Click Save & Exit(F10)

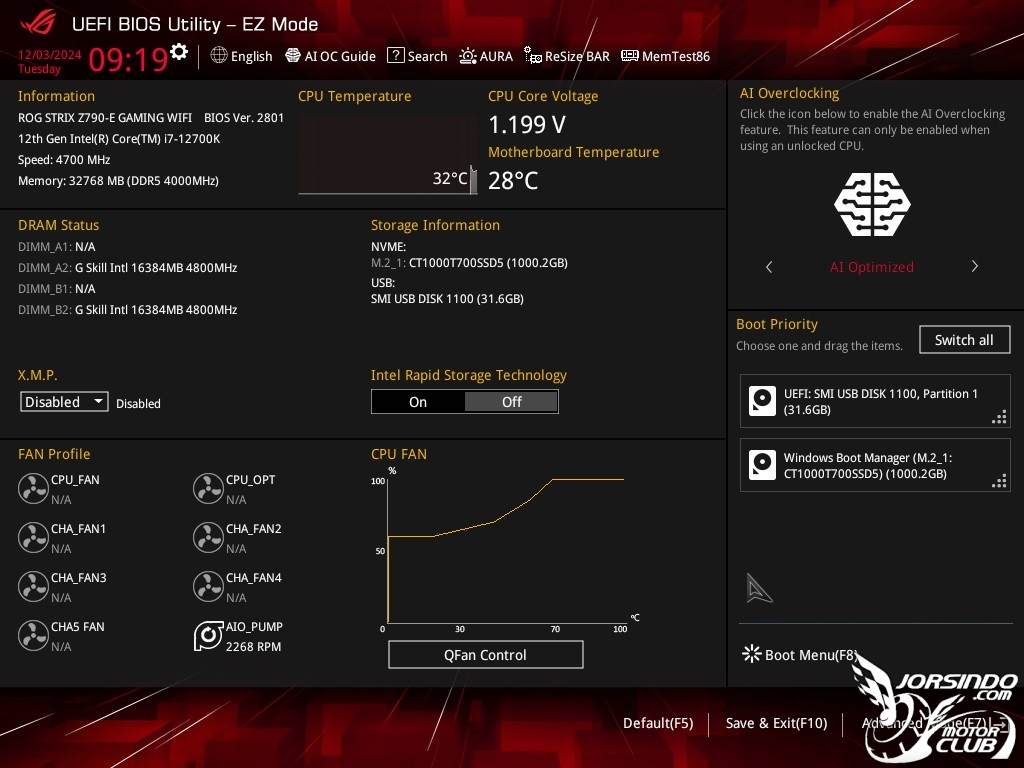[776, 723]
